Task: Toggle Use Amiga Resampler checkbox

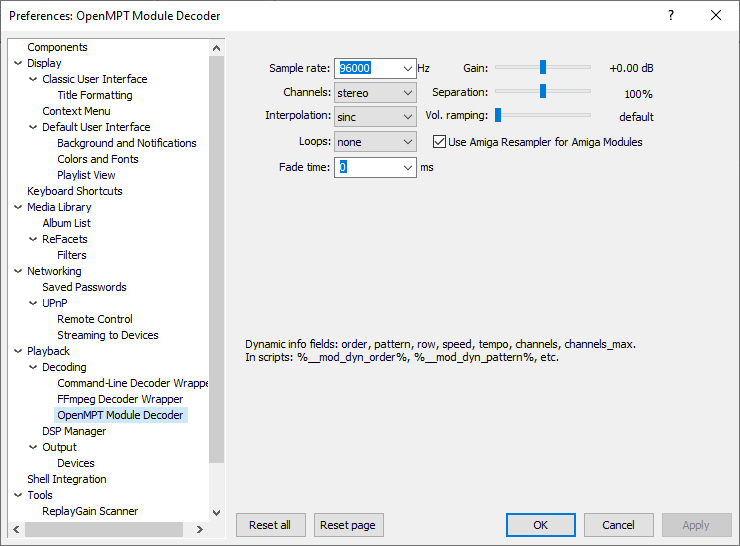Action: point(440,142)
